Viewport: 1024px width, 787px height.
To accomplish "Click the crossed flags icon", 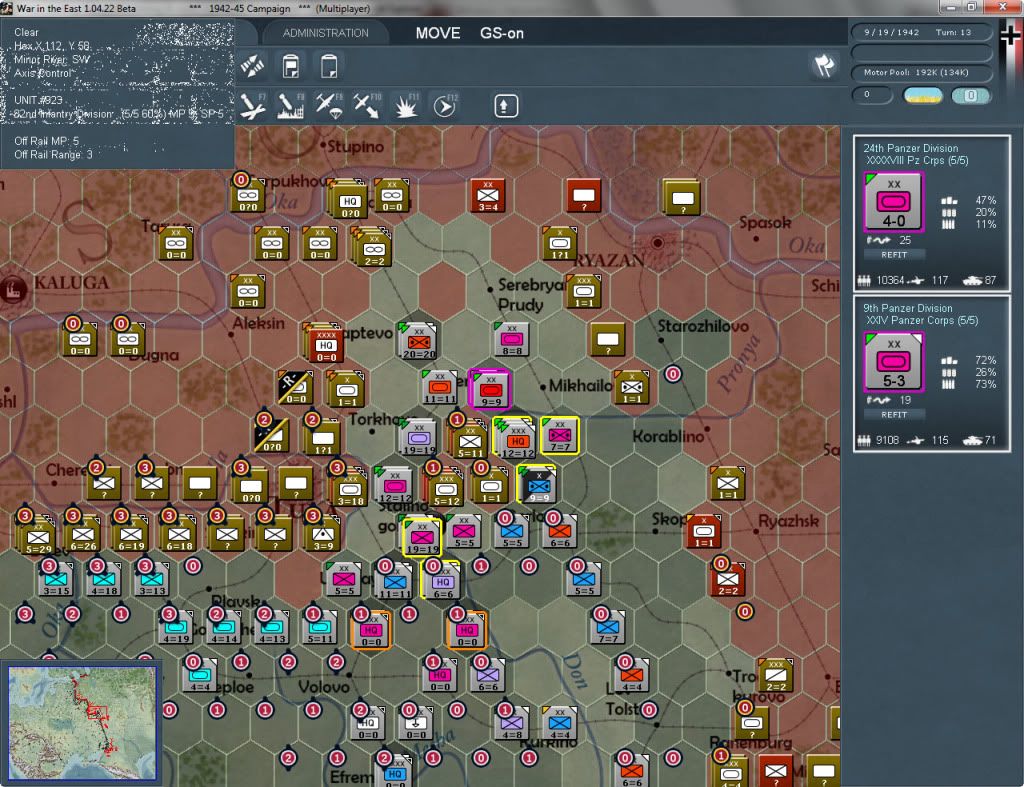I will [x=824, y=65].
